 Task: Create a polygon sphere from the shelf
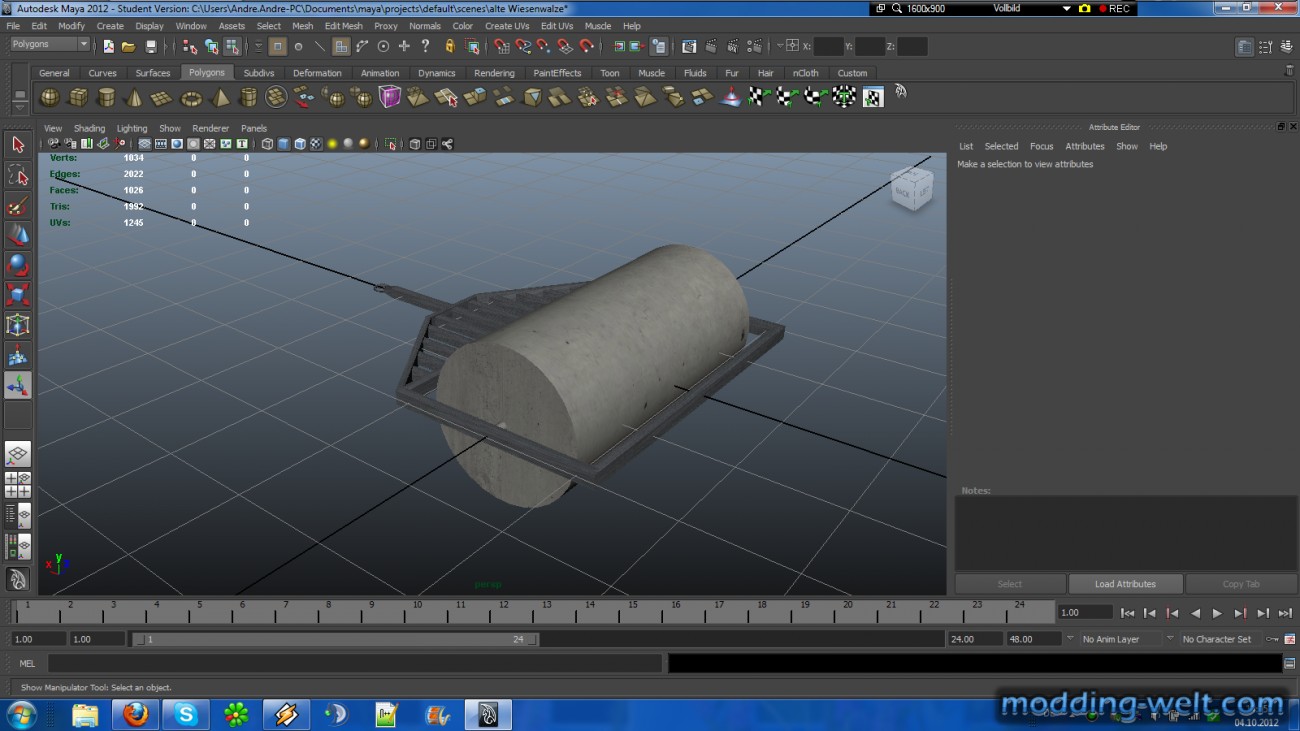click(x=49, y=97)
